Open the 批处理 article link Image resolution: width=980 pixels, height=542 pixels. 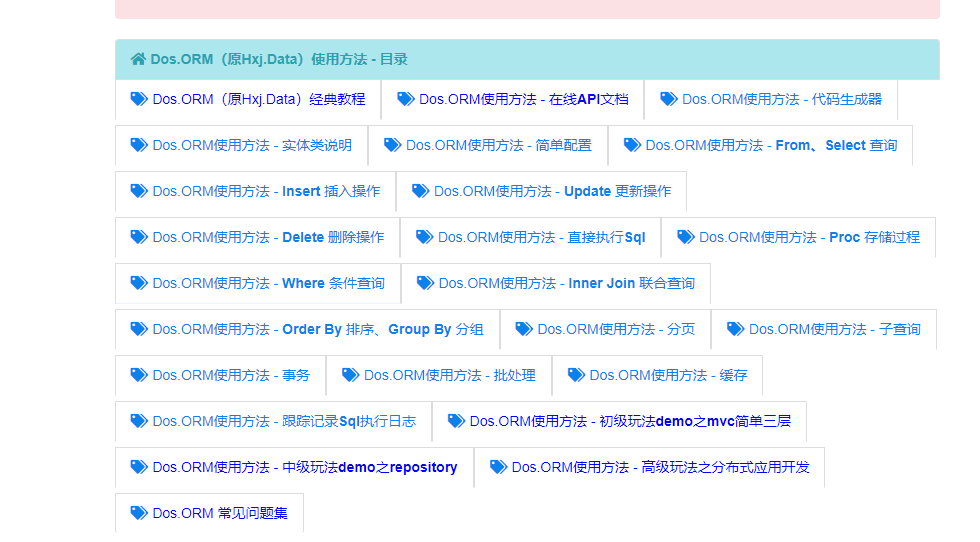click(449, 375)
